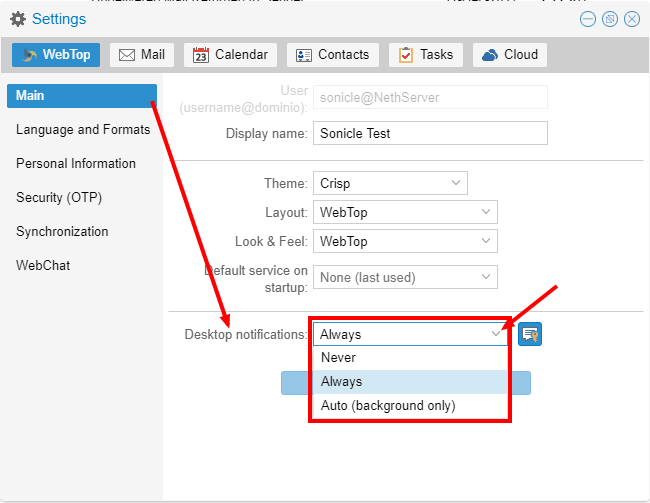Open the Mail settings tab
This screenshot has height=503, width=650.
click(x=142, y=55)
